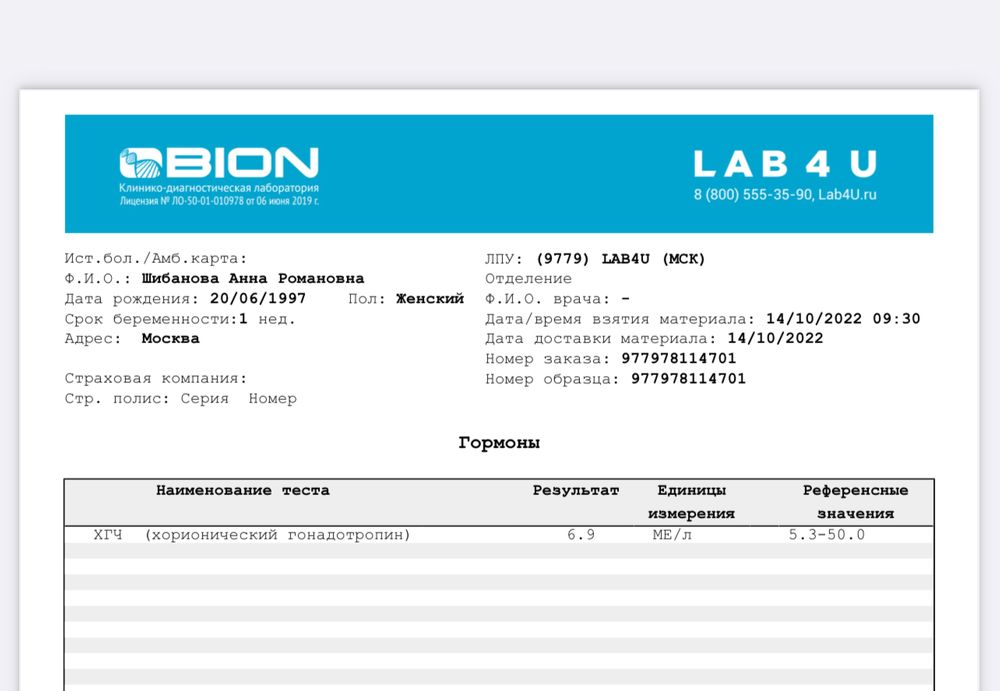Click the BION logo in the header
Image resolution: width=1000 pixels, height=691 pixels.
[219, 163]
